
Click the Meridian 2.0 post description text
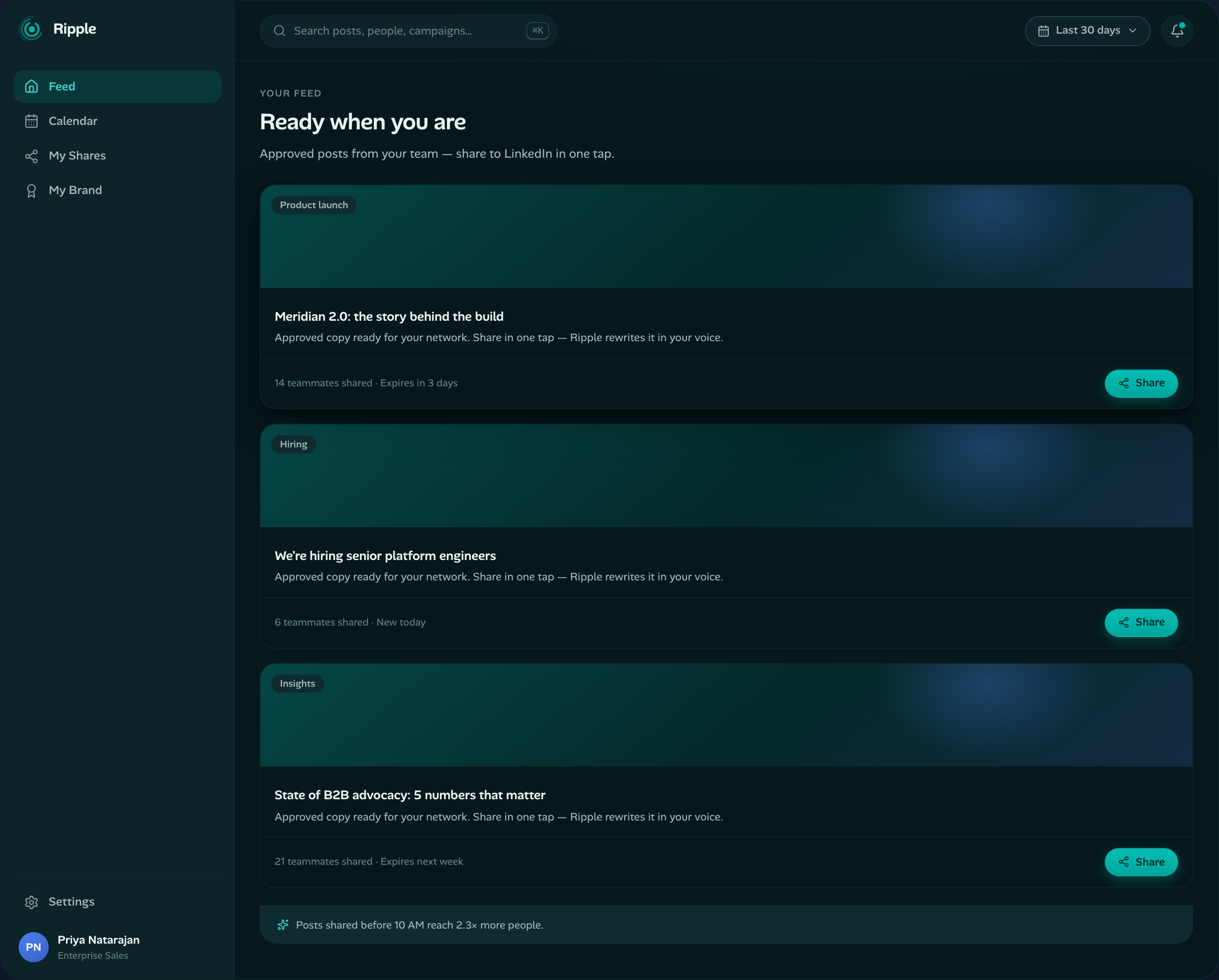tap(499, 338)
